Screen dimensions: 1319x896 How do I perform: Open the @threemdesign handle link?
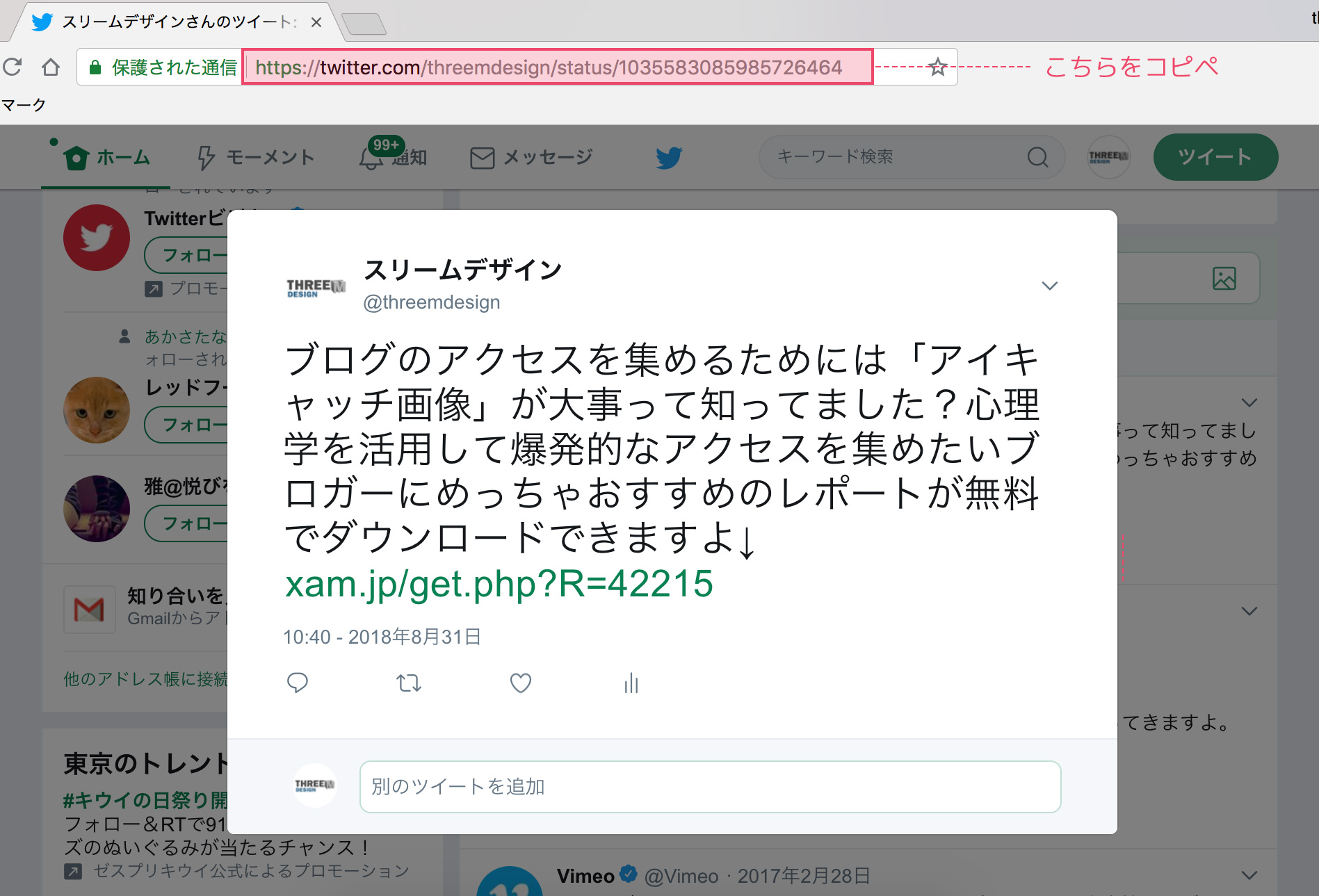point(432,302)
